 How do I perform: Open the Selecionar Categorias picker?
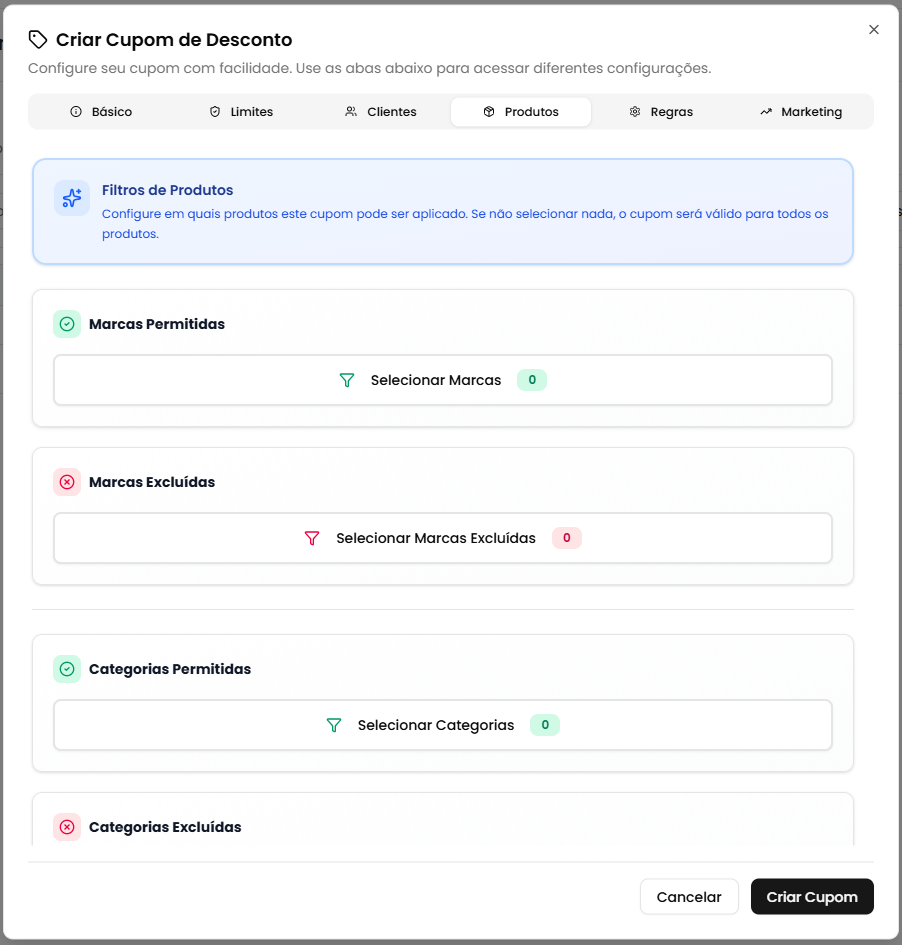442,725
